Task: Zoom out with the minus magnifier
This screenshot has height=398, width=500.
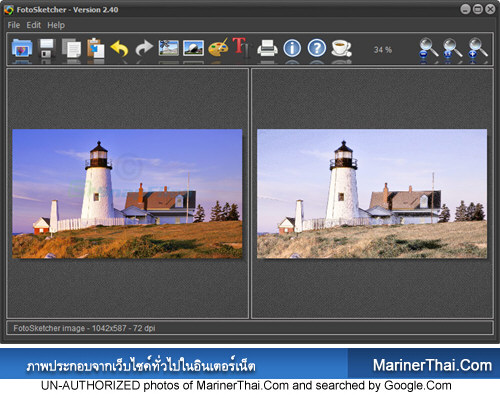Action: pos(428,48)
